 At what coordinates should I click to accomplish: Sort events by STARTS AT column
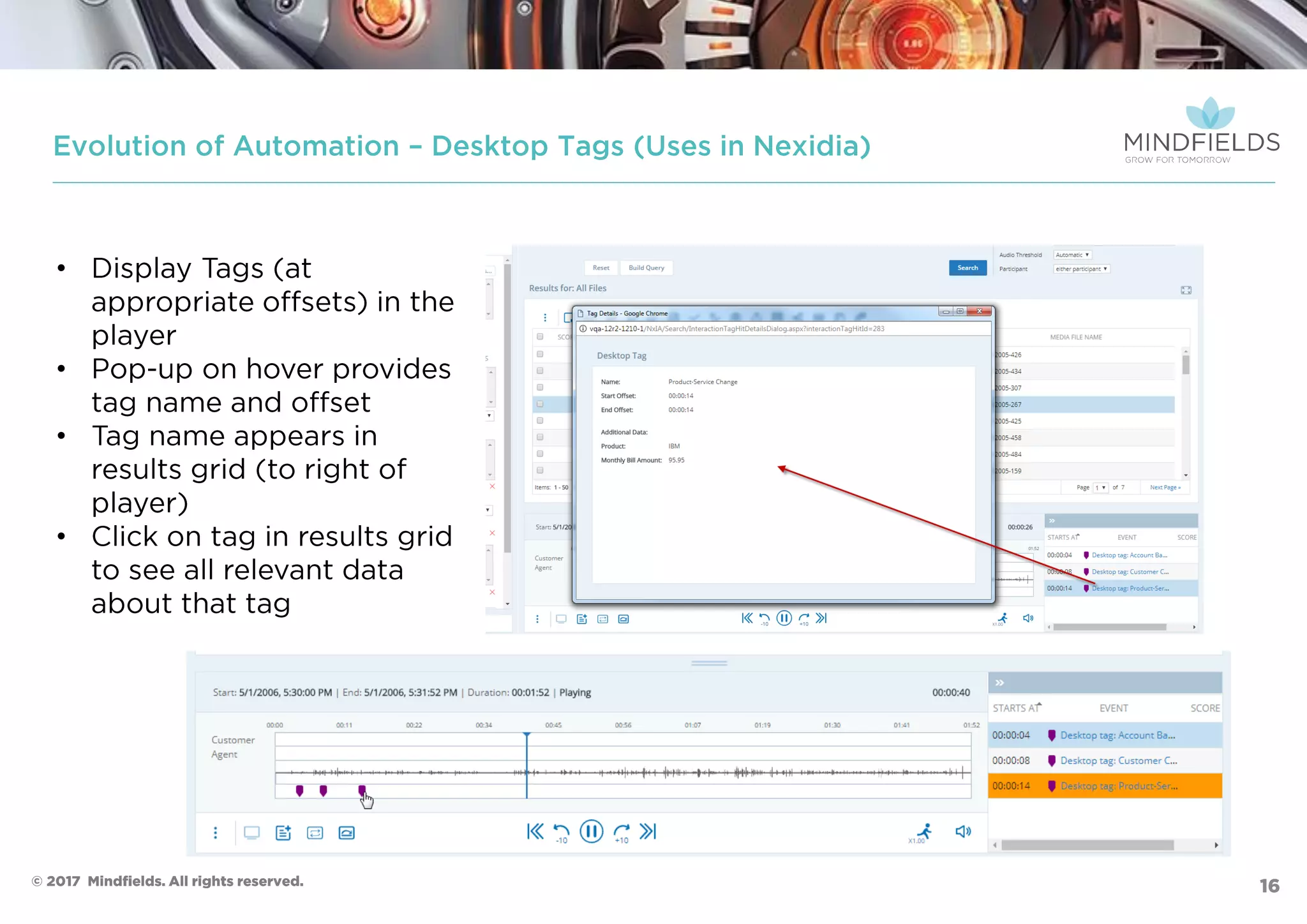pos(1016,708)
